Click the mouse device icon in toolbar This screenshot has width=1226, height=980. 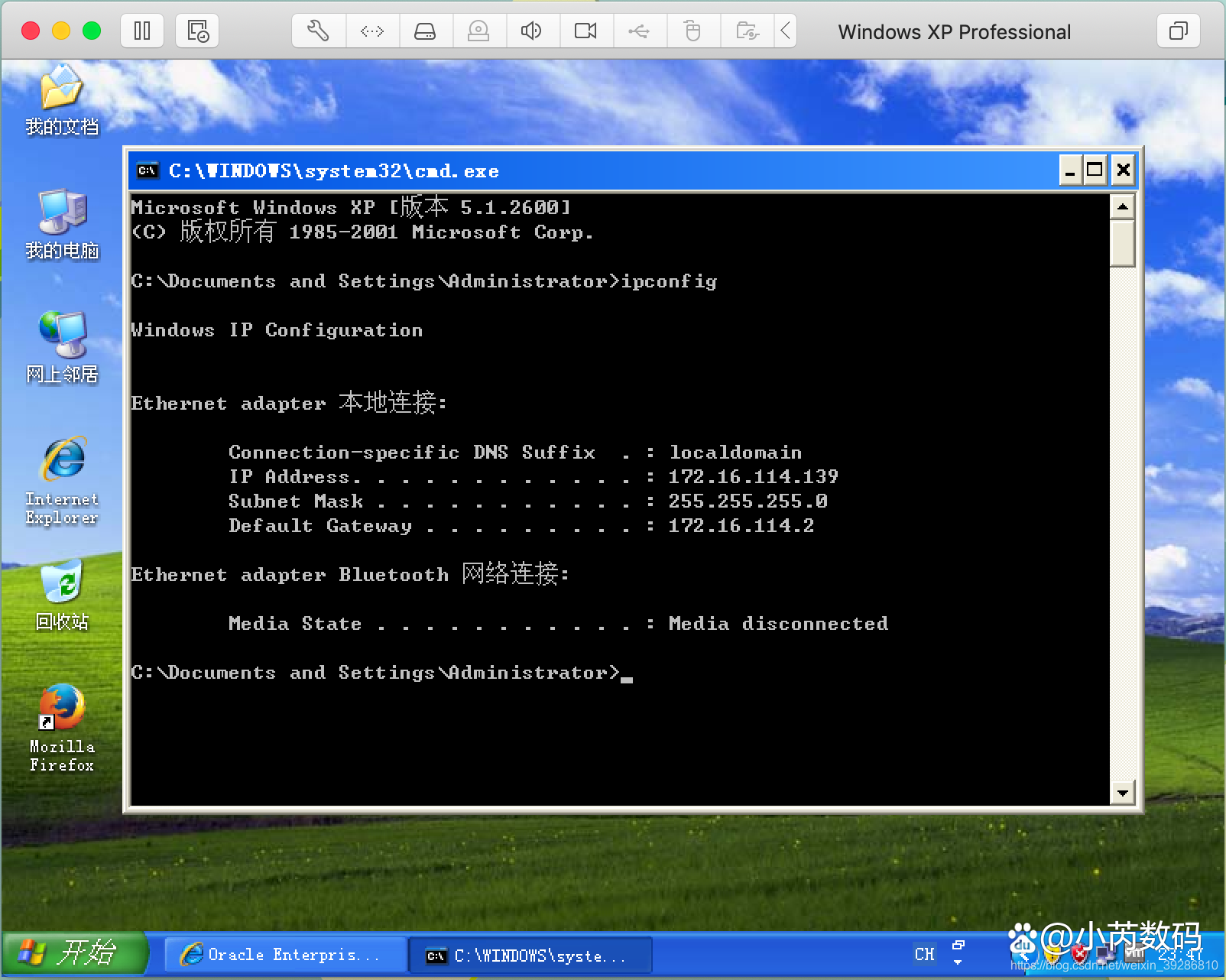click(x=692, y=31)
